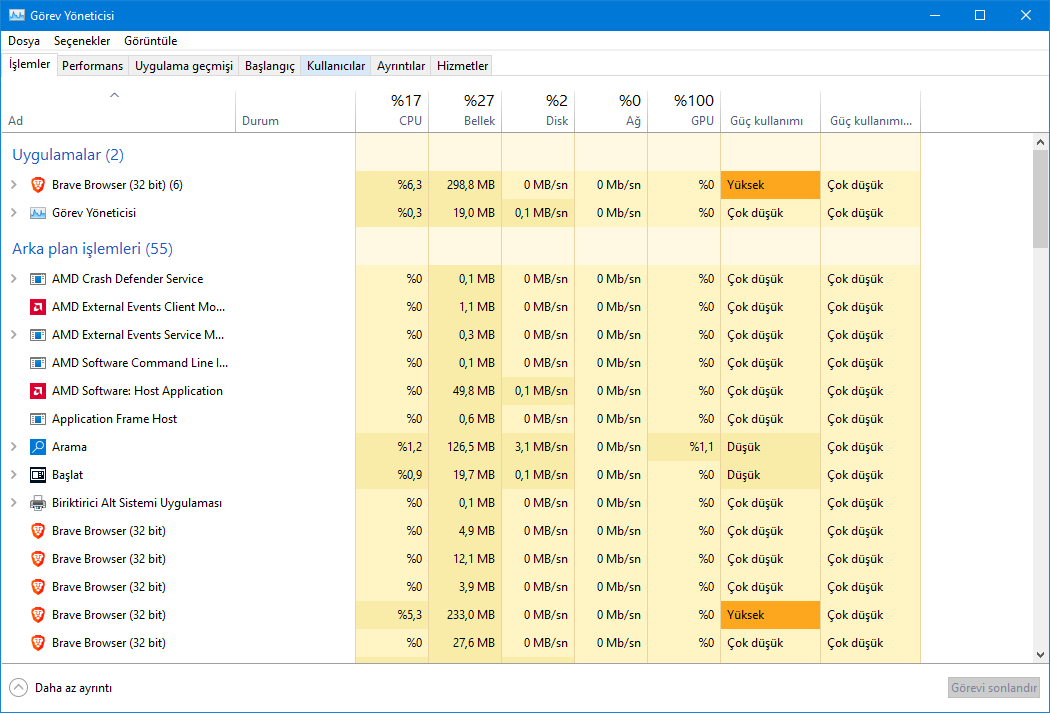Select the İşlemler tab
Screen dimensions: 1050x713
(29, 64)
